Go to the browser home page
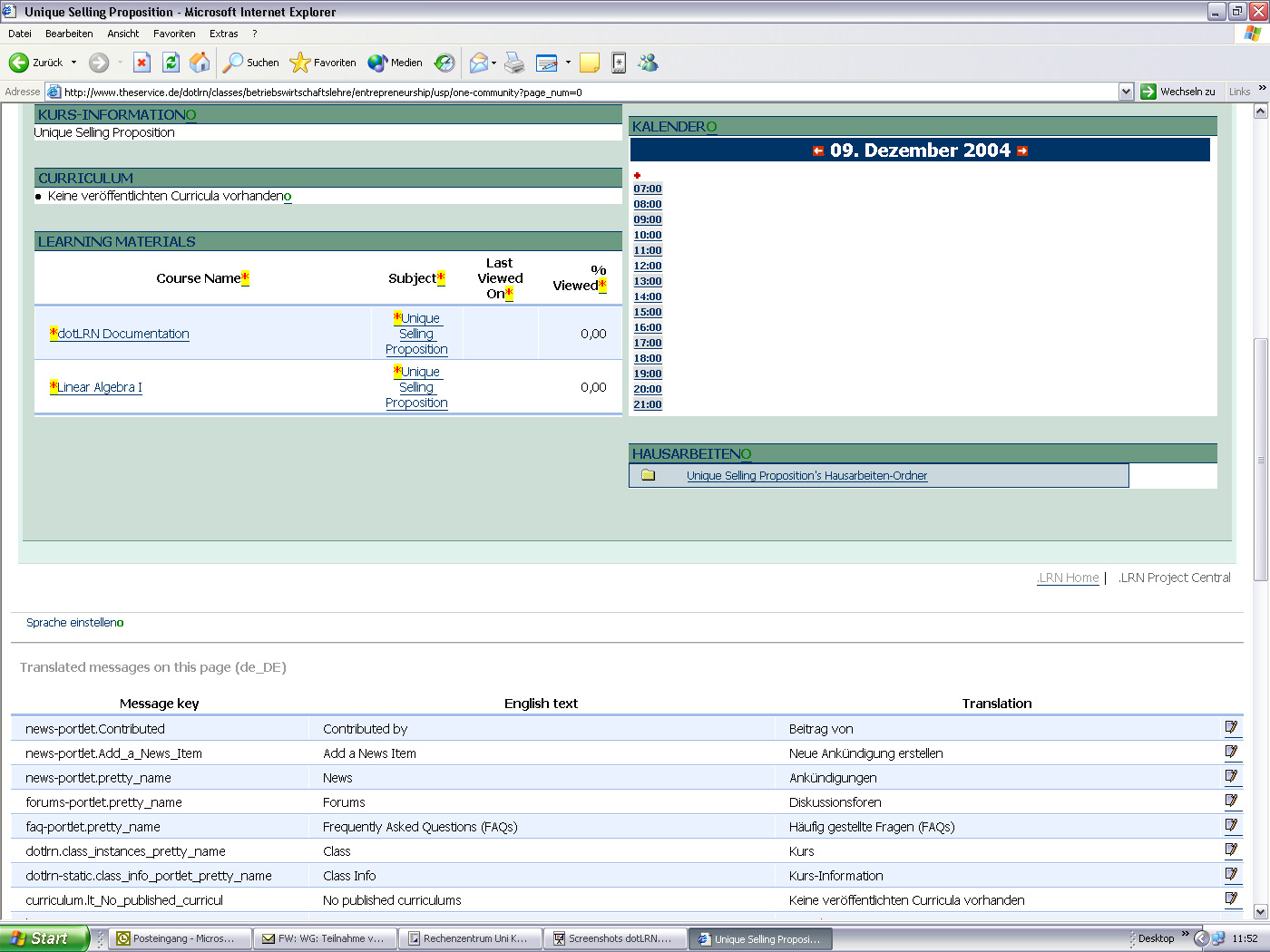Viewport: 1270px width, 952px height. point(199,63)
